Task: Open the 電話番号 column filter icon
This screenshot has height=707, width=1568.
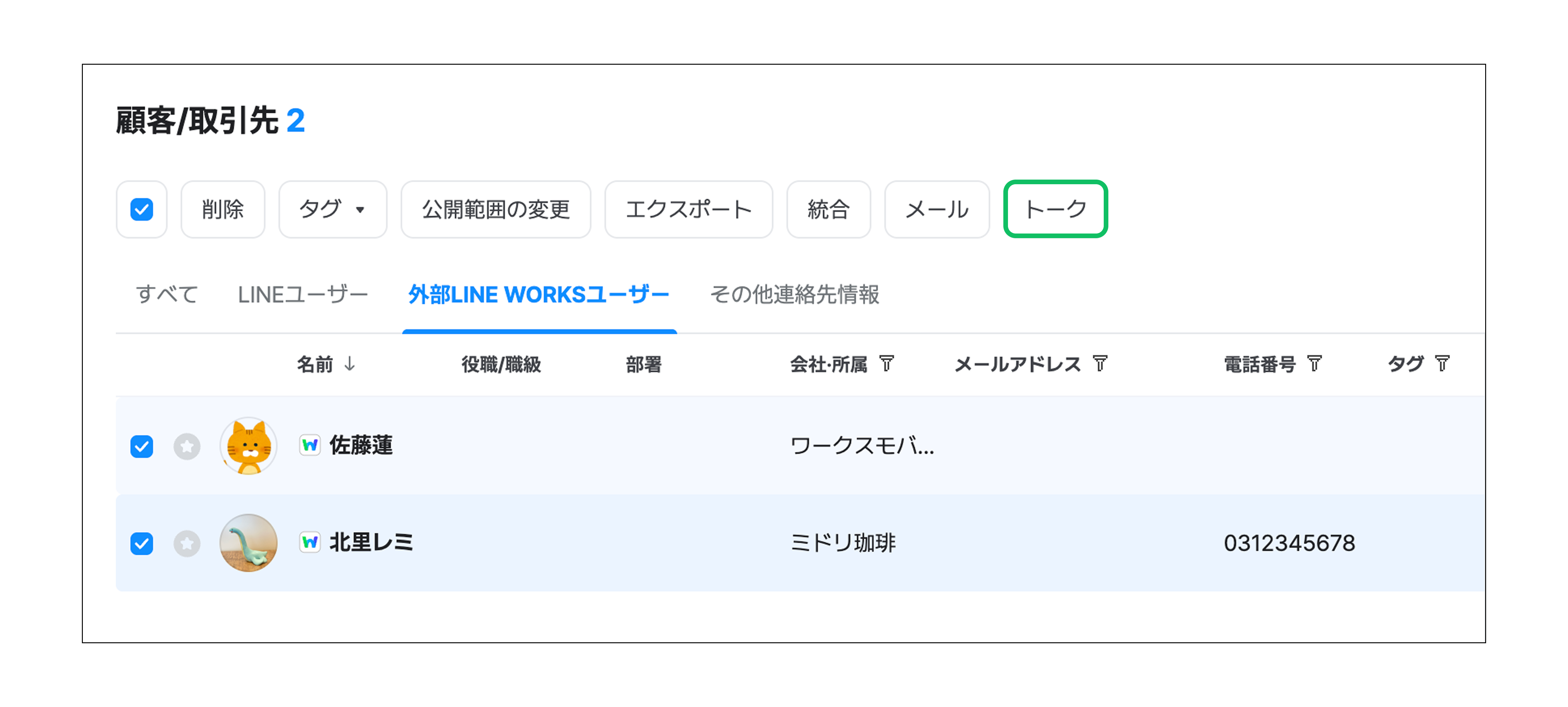Action: (1315, 364)
